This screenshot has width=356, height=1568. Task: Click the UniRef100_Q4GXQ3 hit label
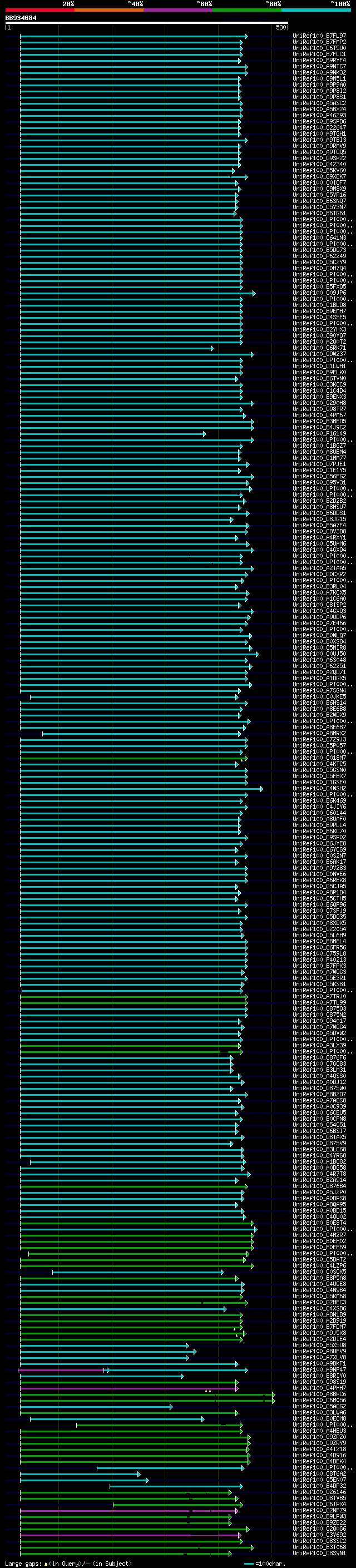(x=319, y=611)
